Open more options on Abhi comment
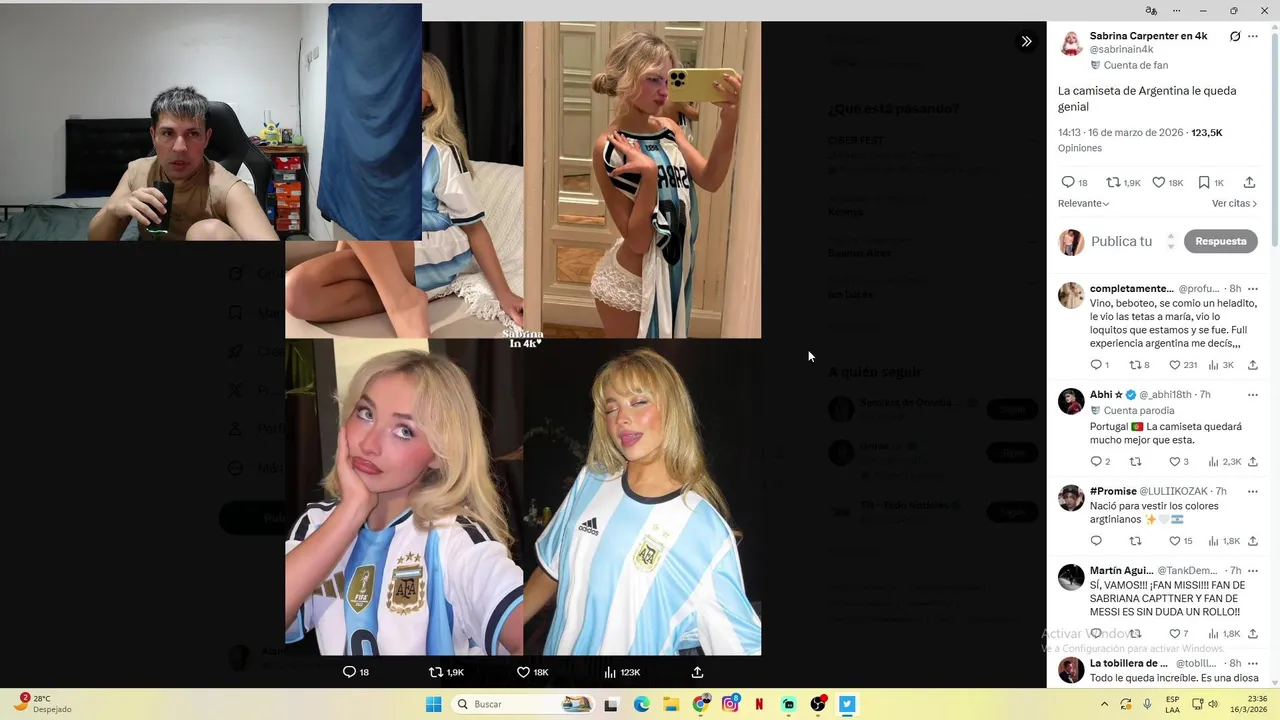 point(1253,395)
